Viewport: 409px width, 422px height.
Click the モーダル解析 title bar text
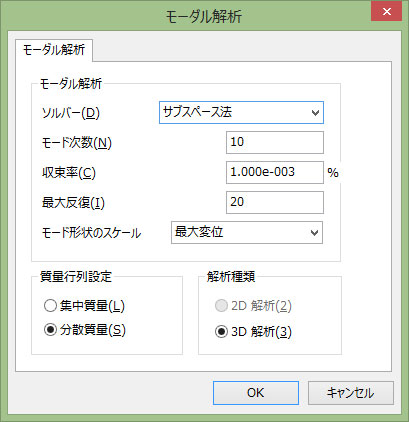204,16
